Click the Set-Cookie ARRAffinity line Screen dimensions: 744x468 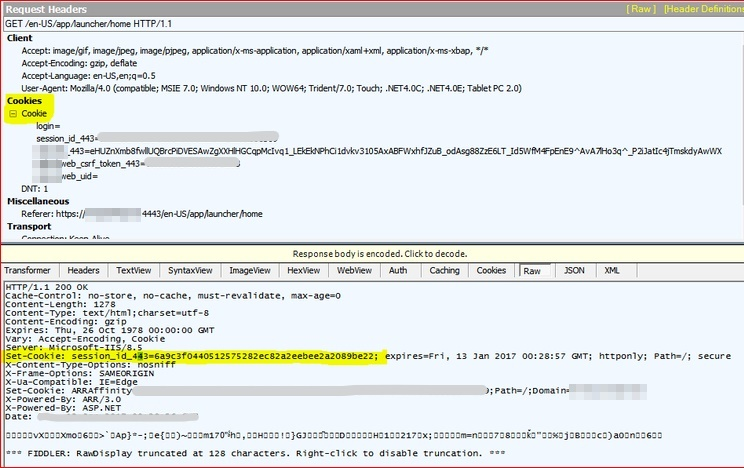tap(326, 391)
